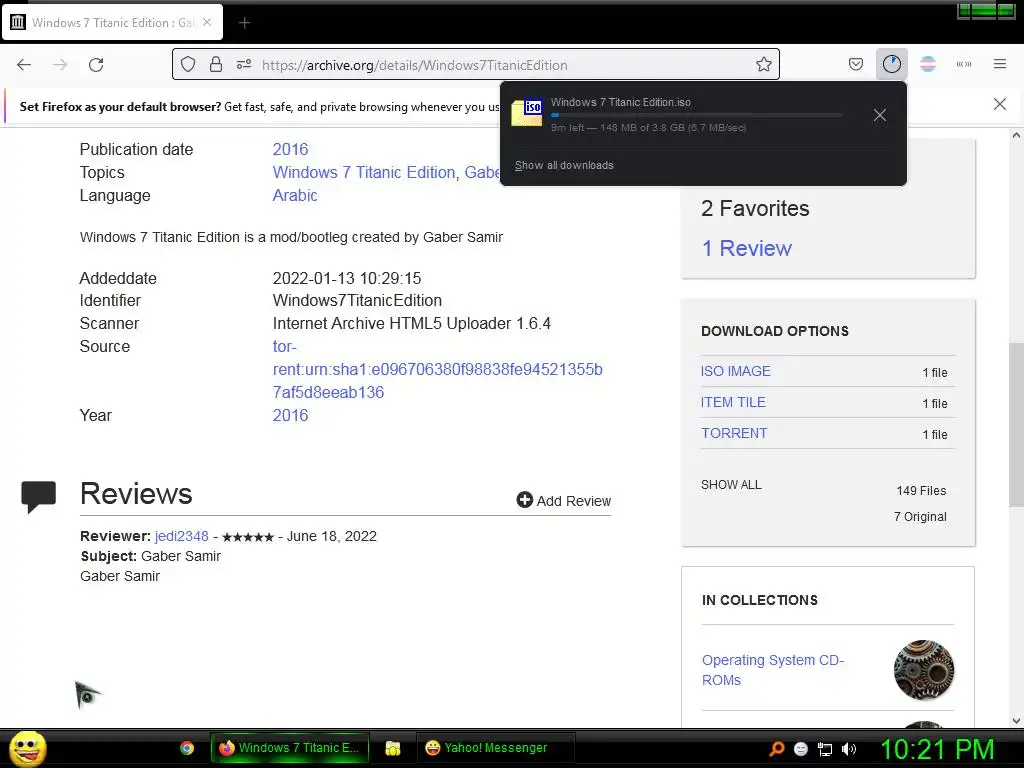Select the Windows 7 Titanic Edition tab
1024x768 pixels.
point(112,22)
